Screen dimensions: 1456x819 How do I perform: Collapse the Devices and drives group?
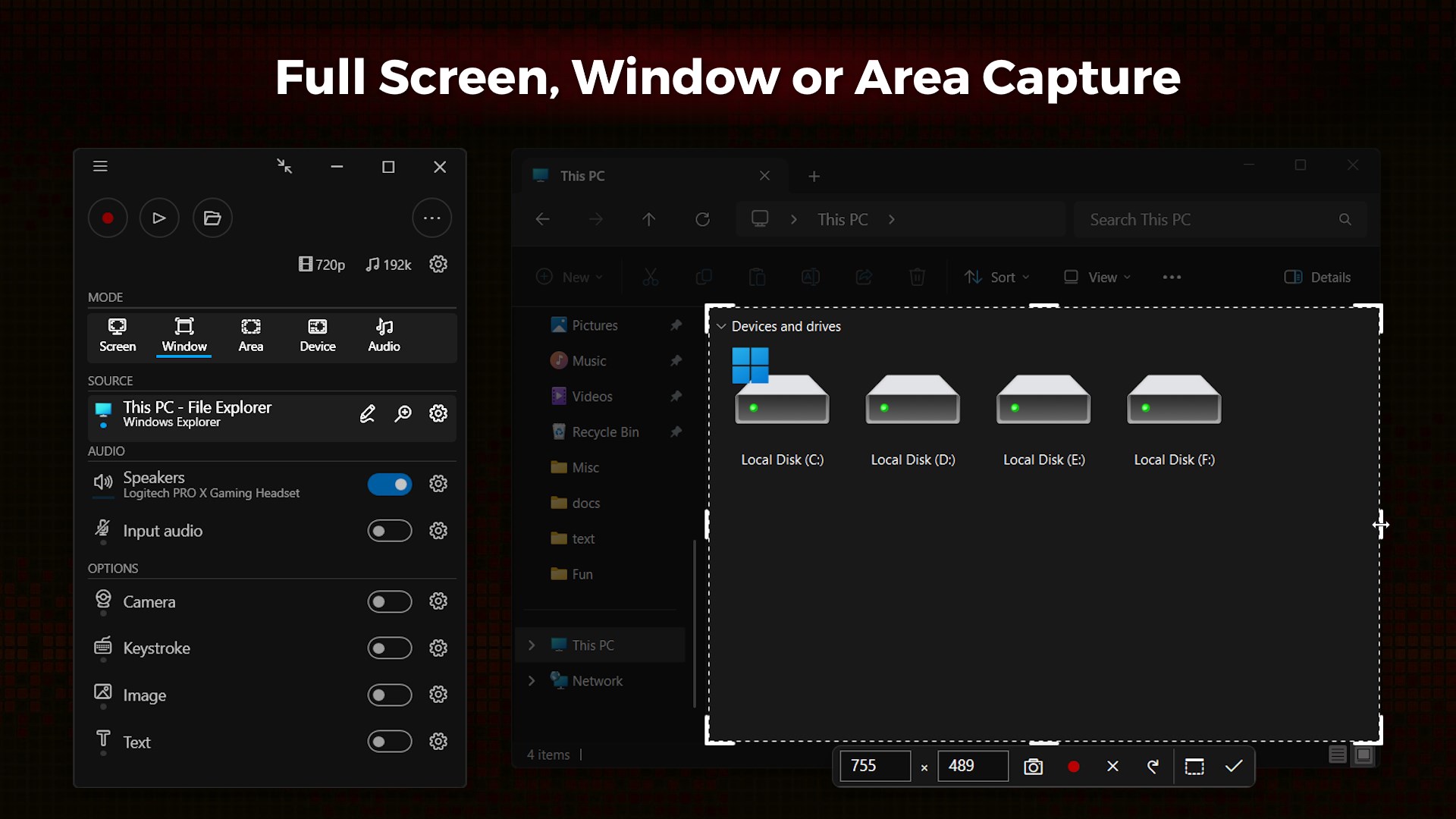[721, 327]
